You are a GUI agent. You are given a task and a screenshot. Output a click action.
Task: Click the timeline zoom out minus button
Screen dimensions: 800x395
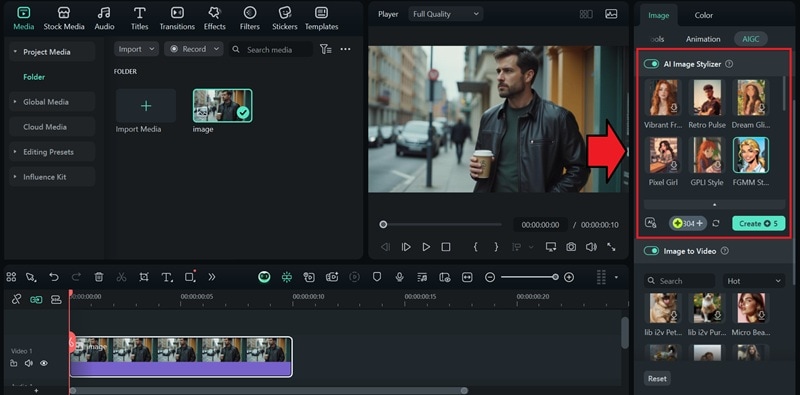[x=490, y=277]
